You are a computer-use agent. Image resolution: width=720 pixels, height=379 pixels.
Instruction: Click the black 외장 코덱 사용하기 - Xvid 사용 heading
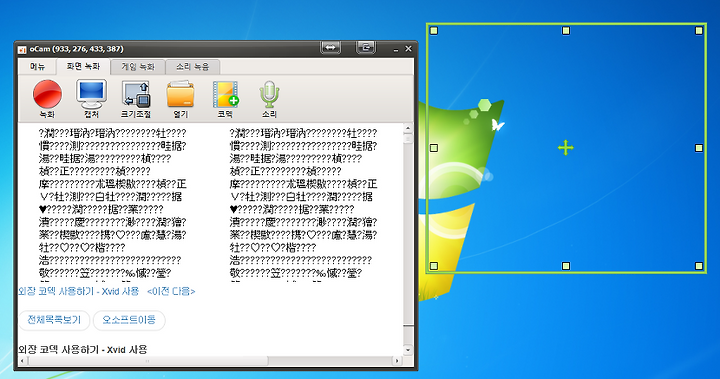83,350
